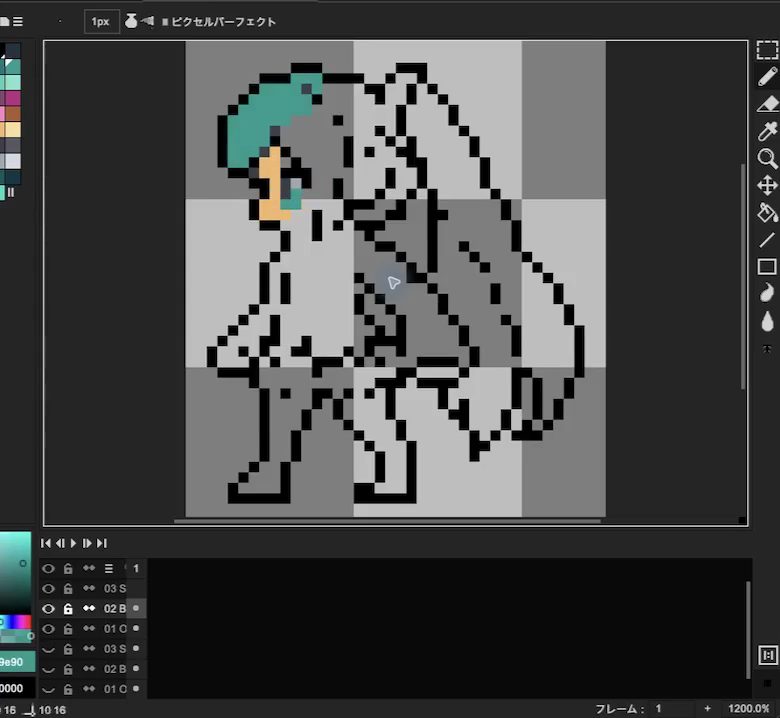
Task: Select frame 1 header in timeline
Action: click(x=136, y=568)
